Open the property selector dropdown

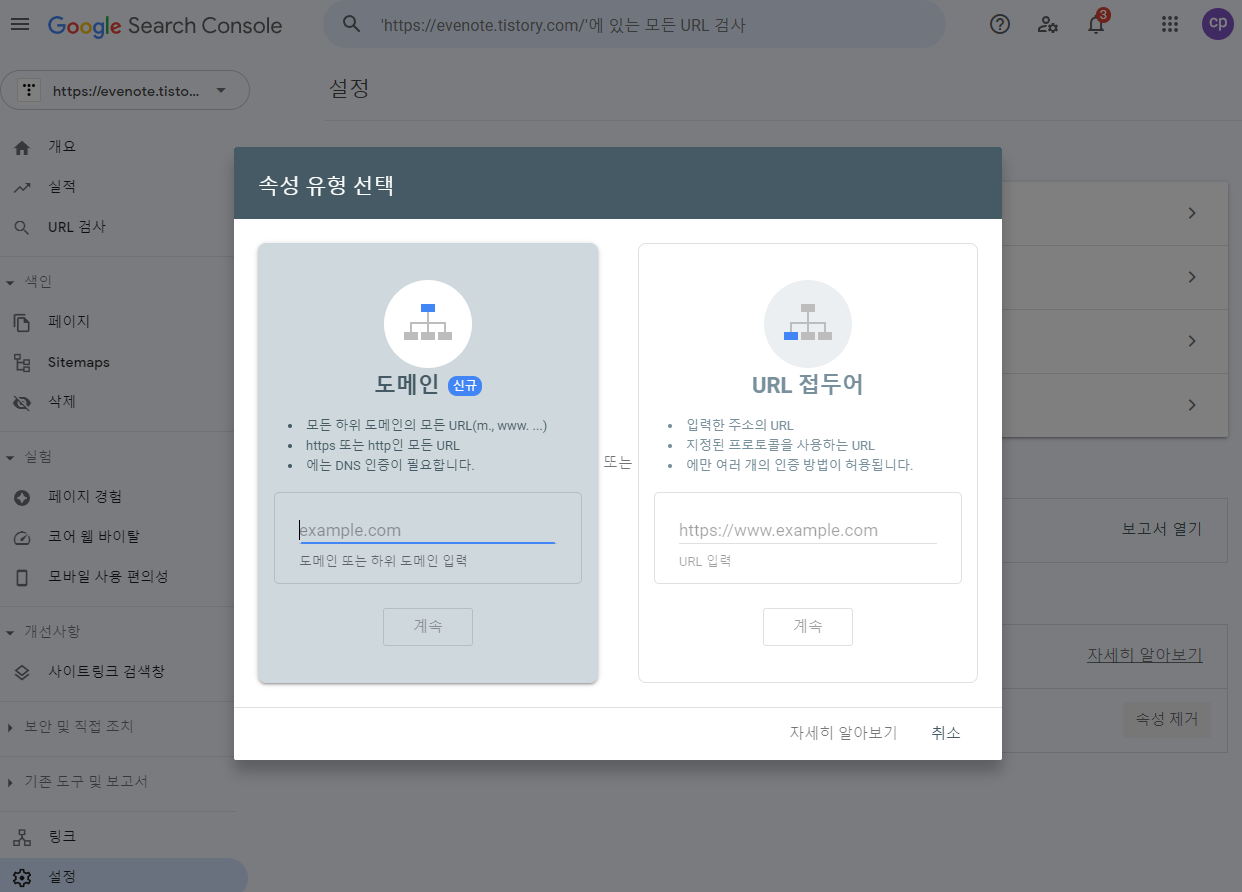point(125,90)
